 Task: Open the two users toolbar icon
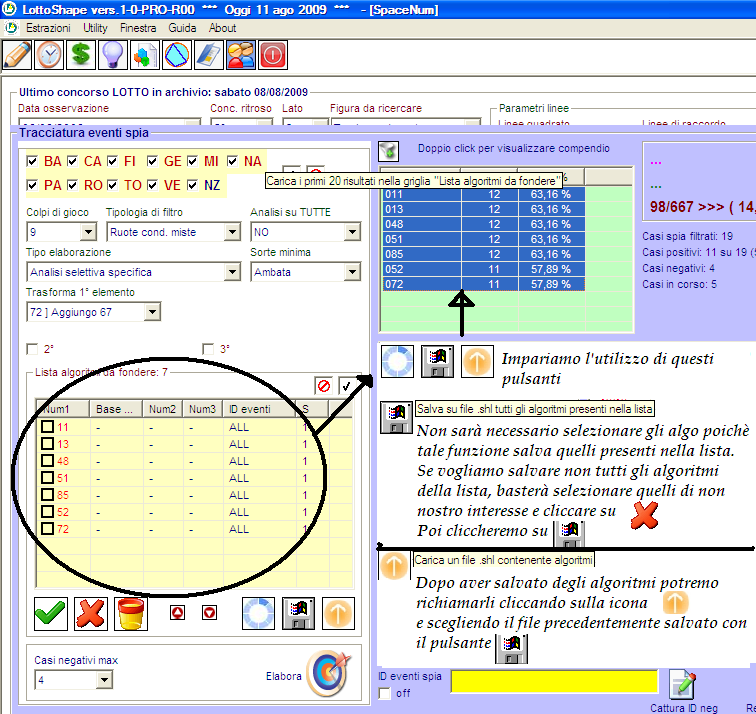241,55
